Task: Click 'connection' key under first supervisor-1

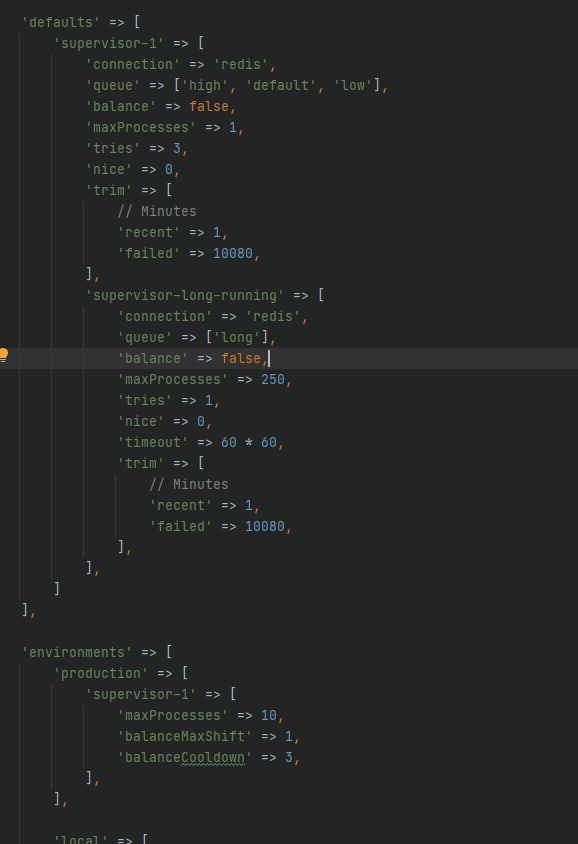Action: point(133,64)
